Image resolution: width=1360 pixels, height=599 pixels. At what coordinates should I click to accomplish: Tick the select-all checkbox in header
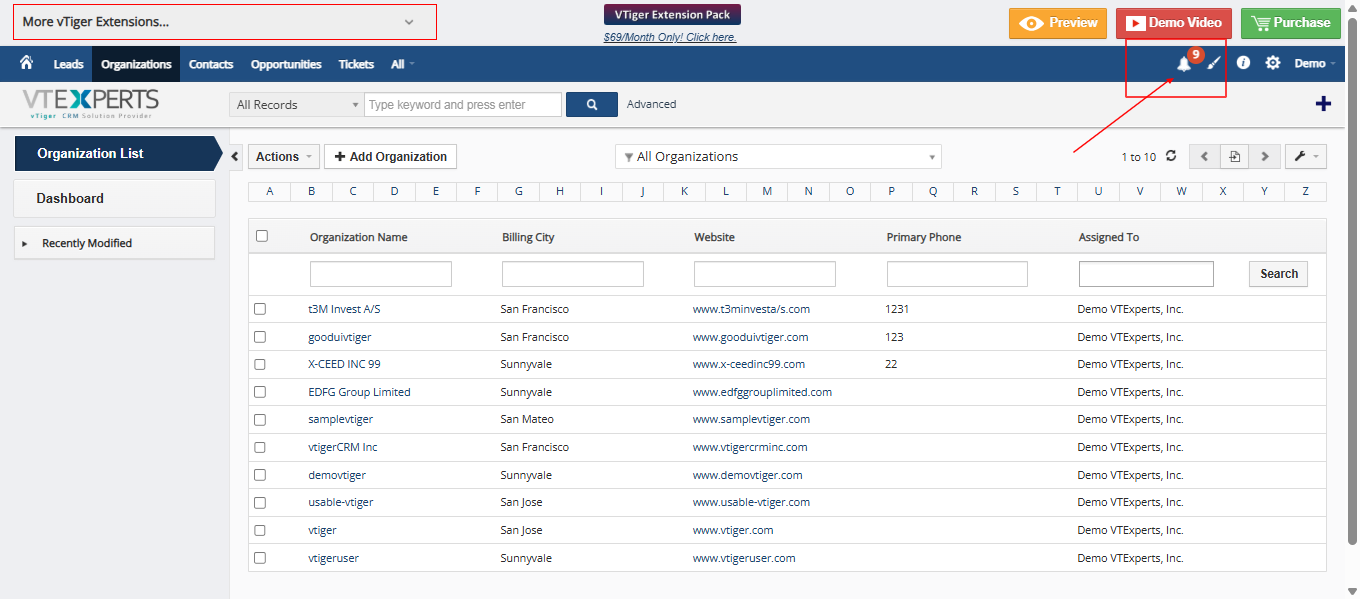262,236
